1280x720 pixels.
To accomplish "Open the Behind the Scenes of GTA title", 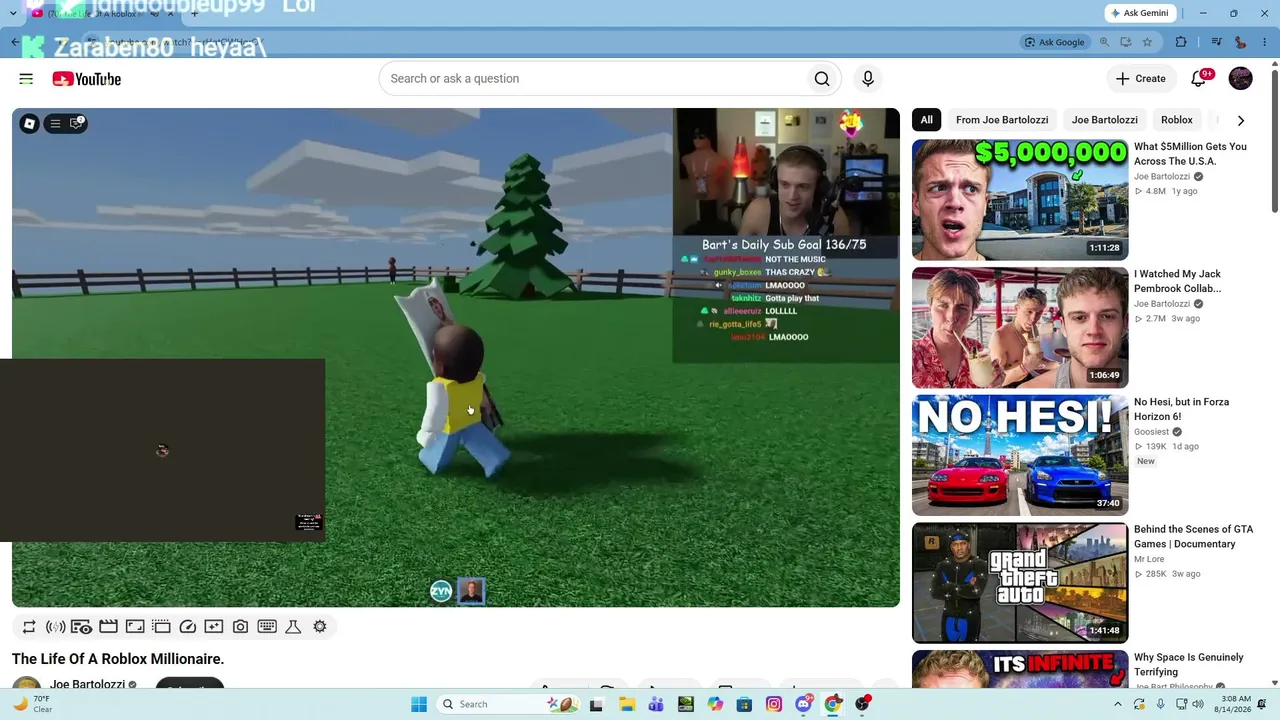I will point(1194,537).
